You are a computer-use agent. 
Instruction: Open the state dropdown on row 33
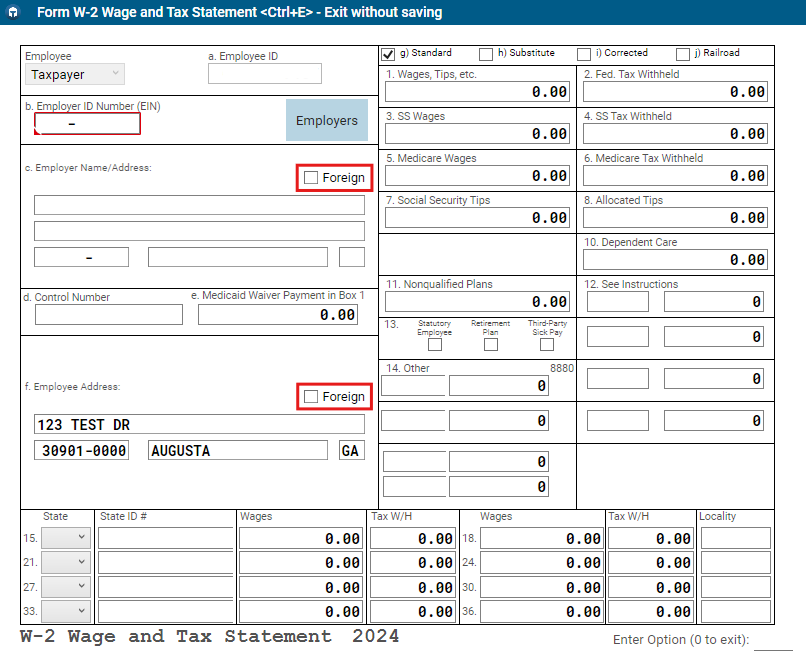(x=67, y=611)
